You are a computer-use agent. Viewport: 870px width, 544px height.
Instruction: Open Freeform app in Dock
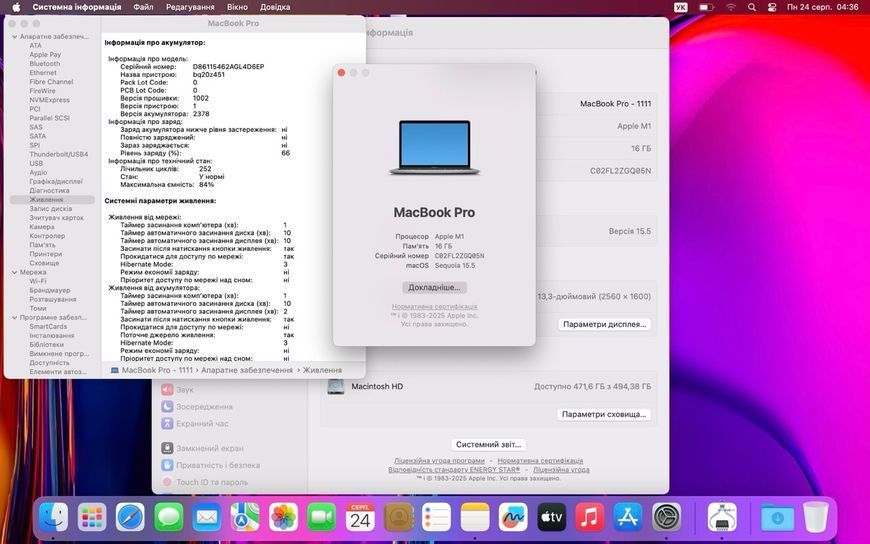(x=513, y=517)
